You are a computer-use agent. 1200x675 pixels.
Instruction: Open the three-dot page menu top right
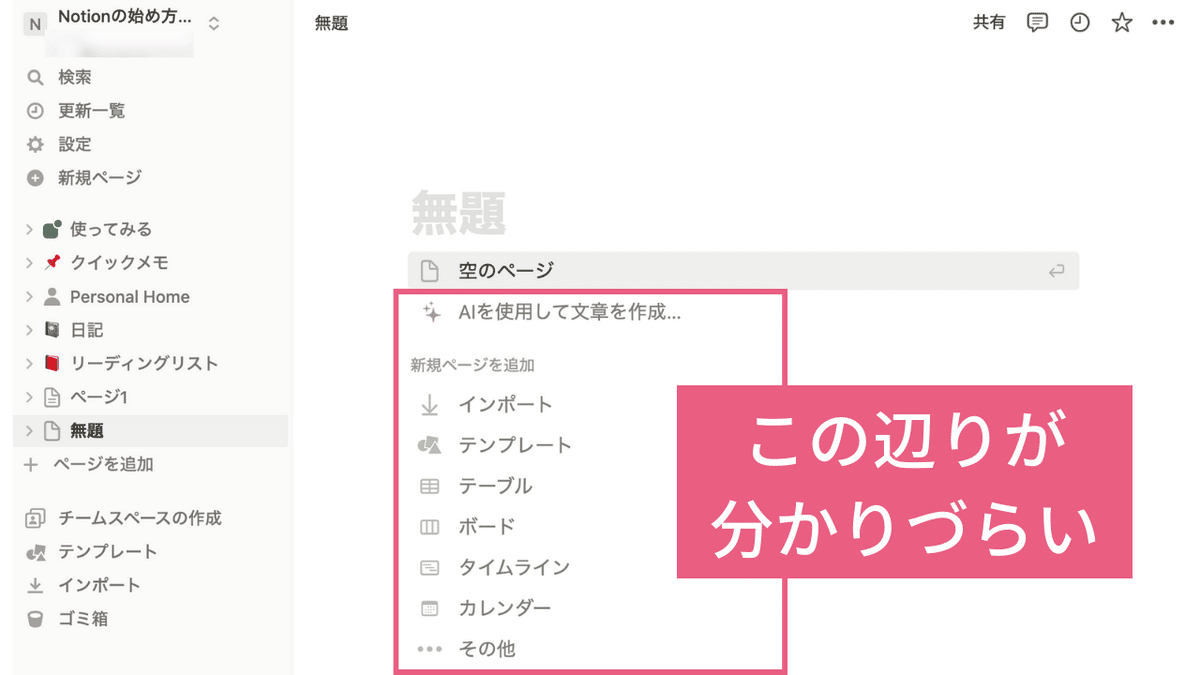pos(1163,22)
